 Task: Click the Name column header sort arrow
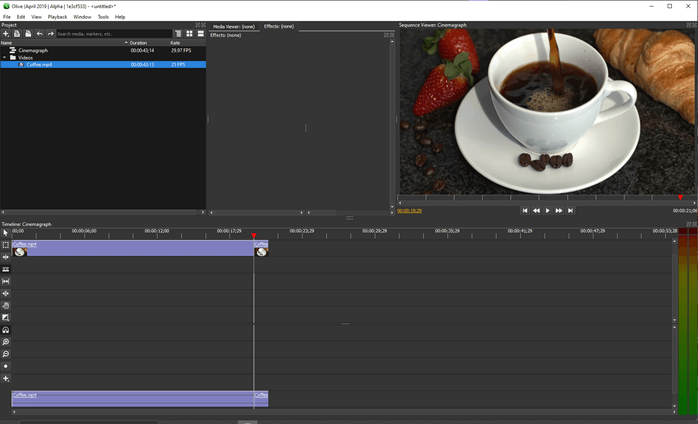126,43
